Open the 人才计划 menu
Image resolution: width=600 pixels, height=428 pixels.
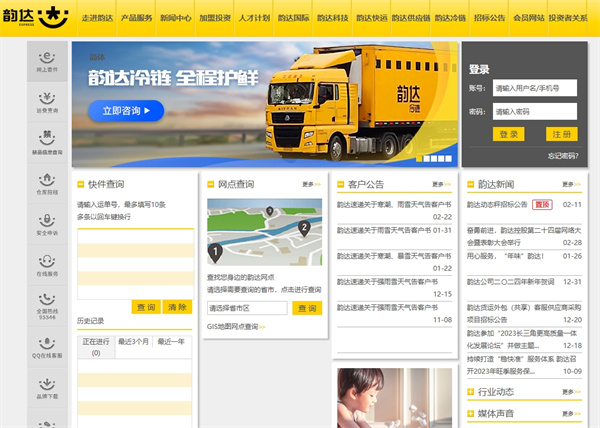click(x=254, y=18)
